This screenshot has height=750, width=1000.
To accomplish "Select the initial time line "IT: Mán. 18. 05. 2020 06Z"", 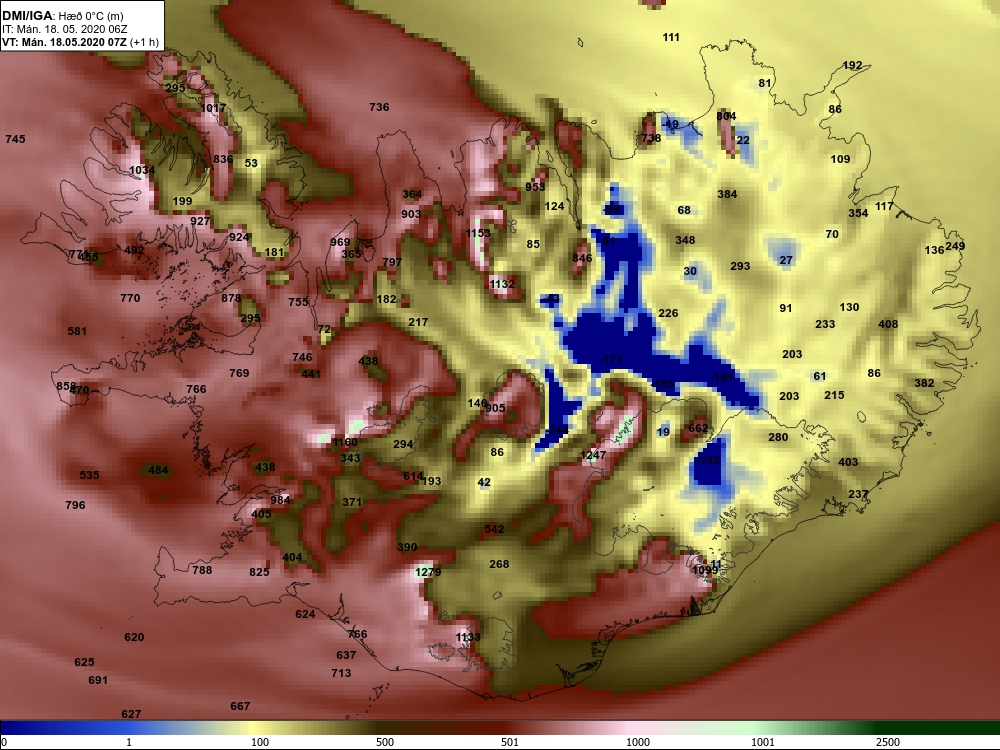I will pos(64,29).
